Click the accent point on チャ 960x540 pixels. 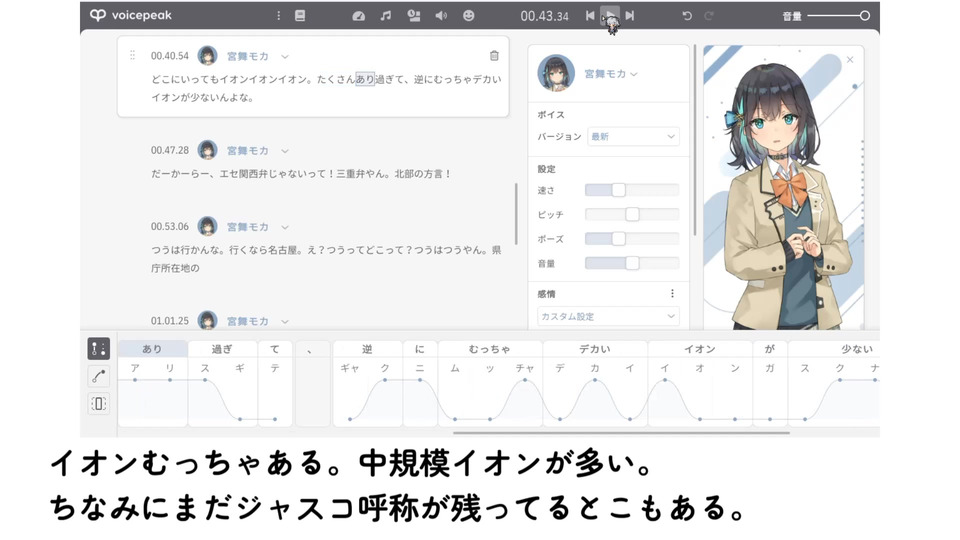point(525,380)
